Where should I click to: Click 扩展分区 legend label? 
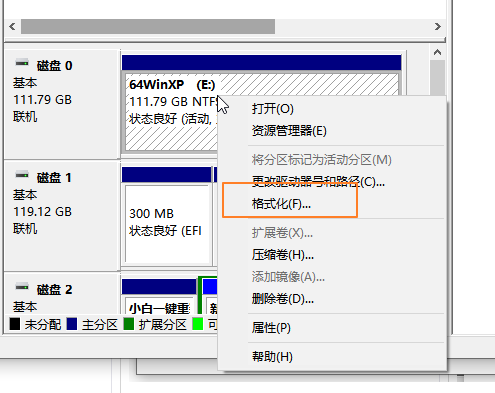click(163, 324)
